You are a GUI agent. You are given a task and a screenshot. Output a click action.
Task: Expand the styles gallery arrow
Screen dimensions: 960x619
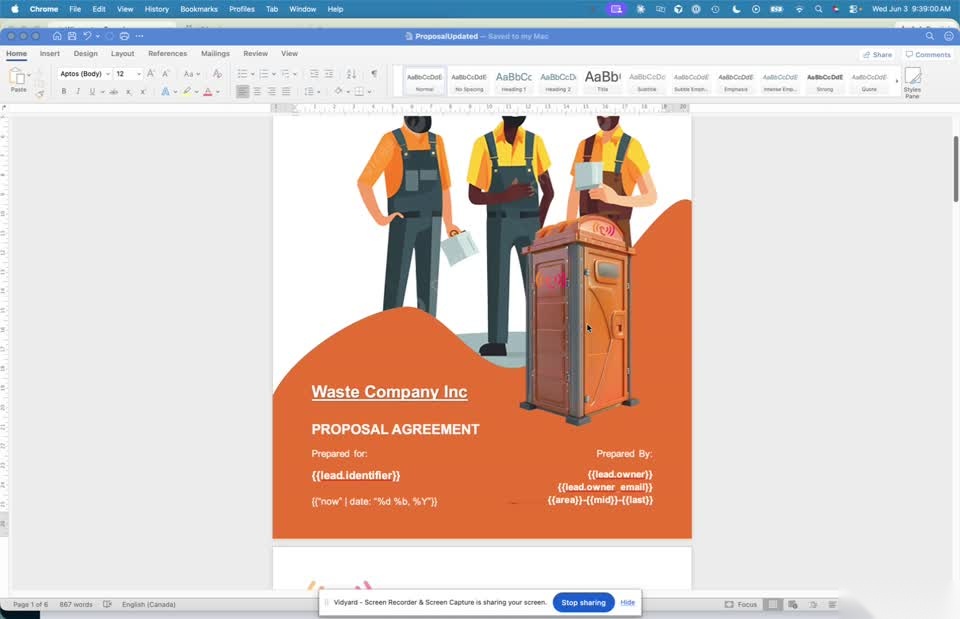tap(897, 81)
